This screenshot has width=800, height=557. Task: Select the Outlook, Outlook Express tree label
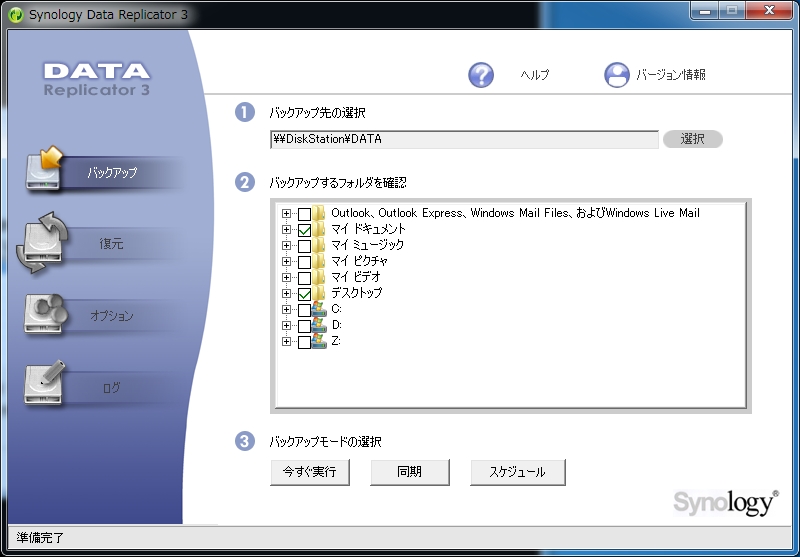(x=515, y=213)
